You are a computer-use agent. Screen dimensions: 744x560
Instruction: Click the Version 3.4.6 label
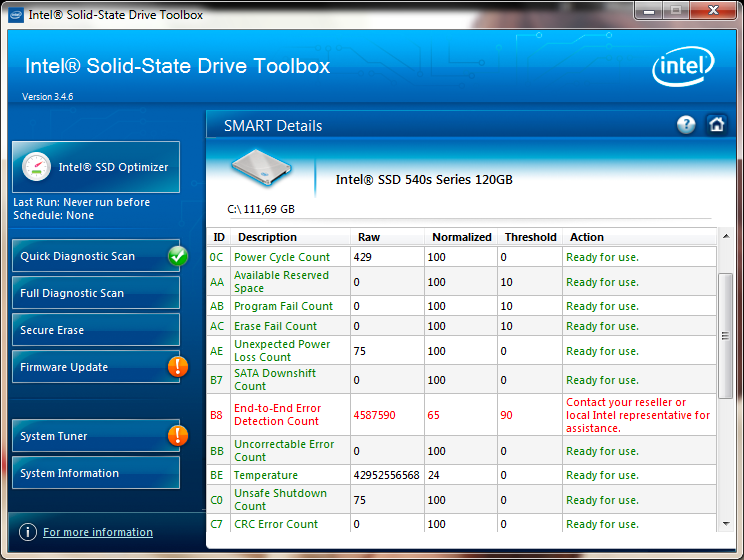[47, 96]
